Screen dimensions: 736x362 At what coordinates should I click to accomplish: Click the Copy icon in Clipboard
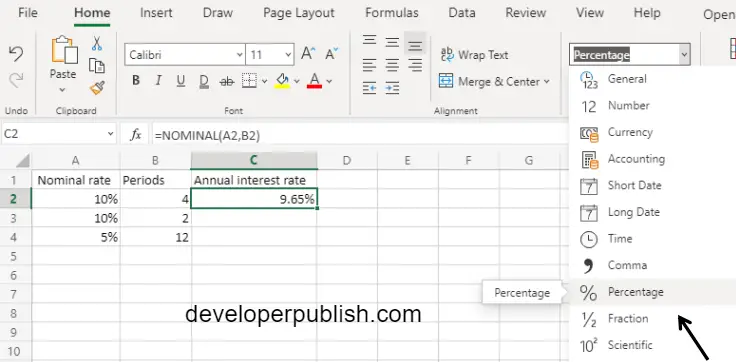[x=97, y=66]
